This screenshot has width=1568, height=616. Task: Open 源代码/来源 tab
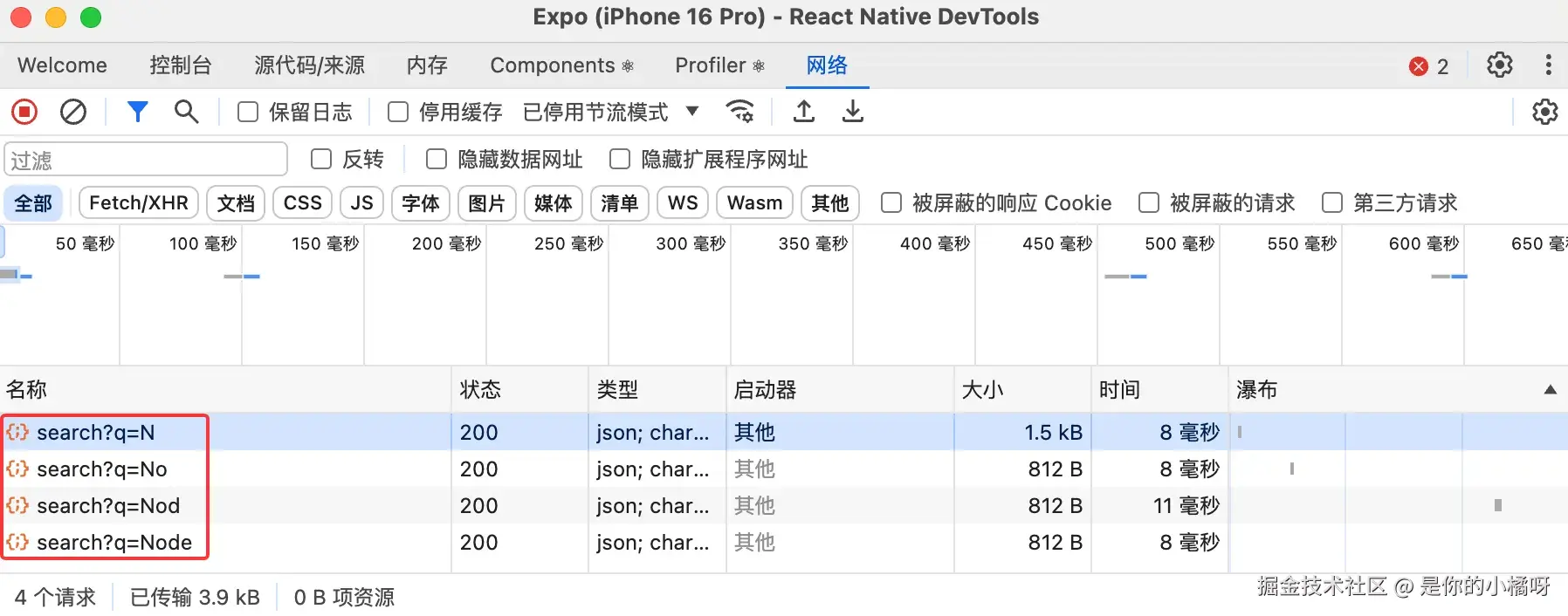click(310, 65)
